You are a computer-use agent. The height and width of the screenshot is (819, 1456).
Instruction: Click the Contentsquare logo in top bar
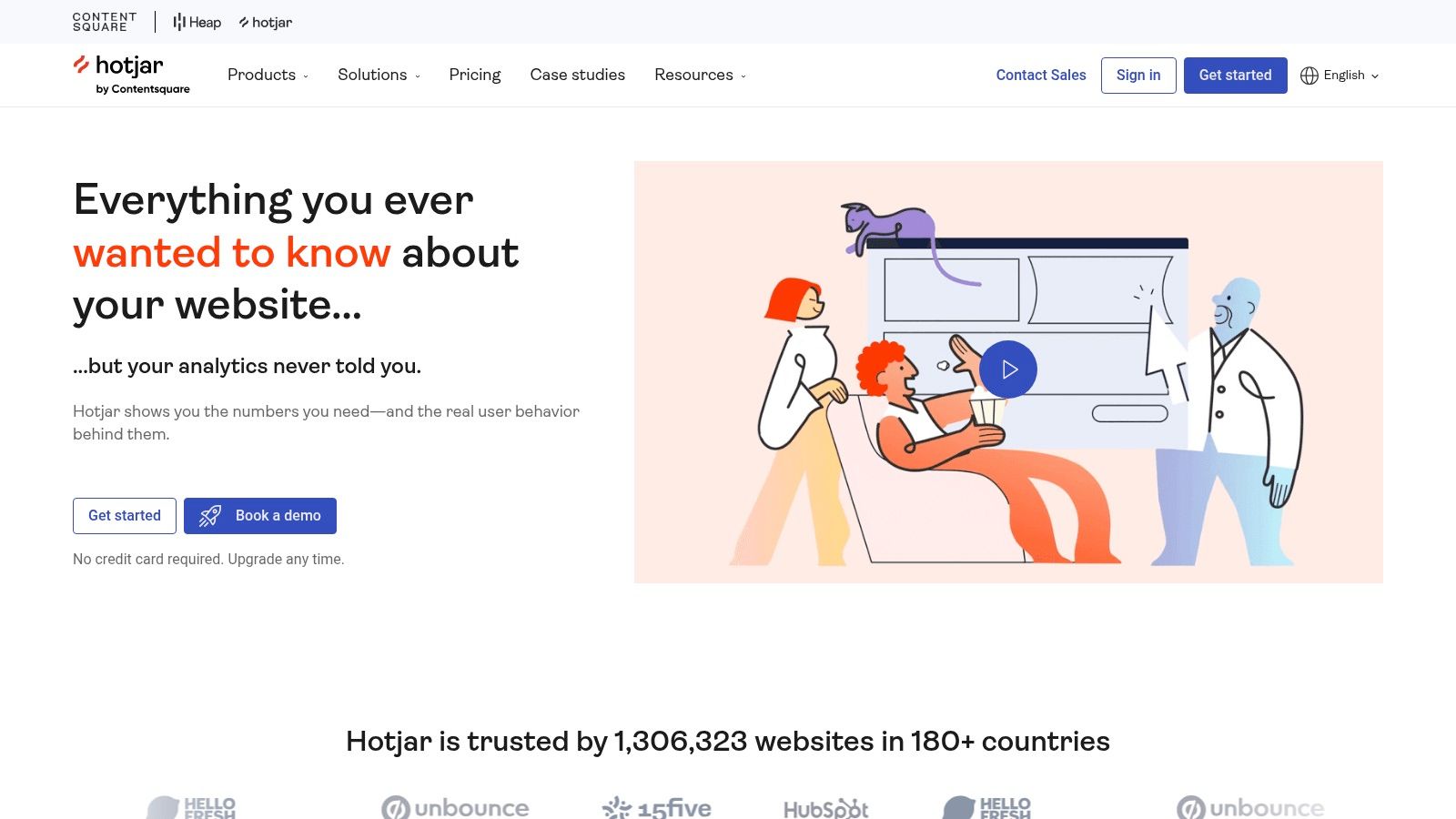105,22
